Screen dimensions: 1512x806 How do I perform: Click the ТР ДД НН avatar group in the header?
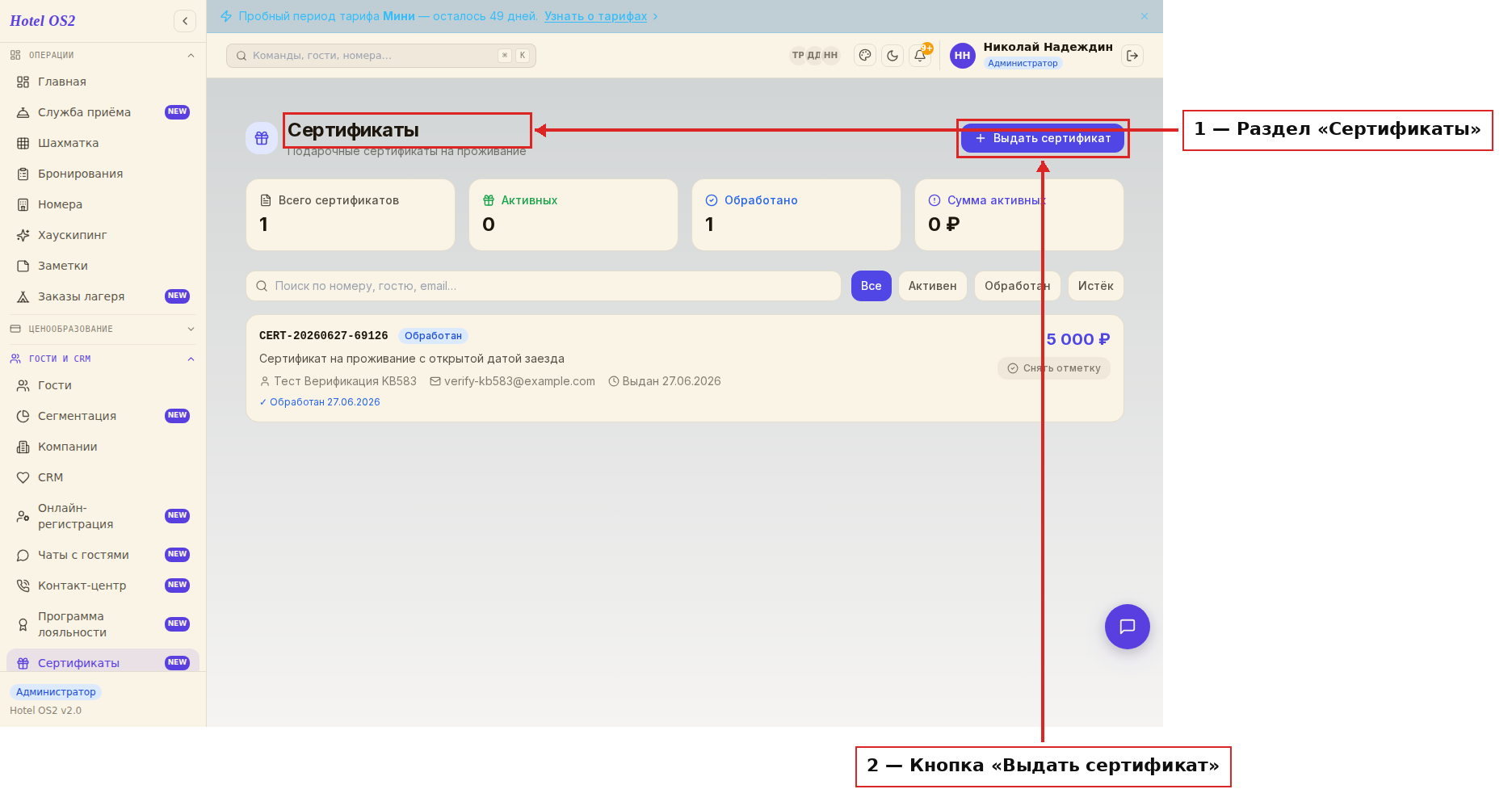814,55
